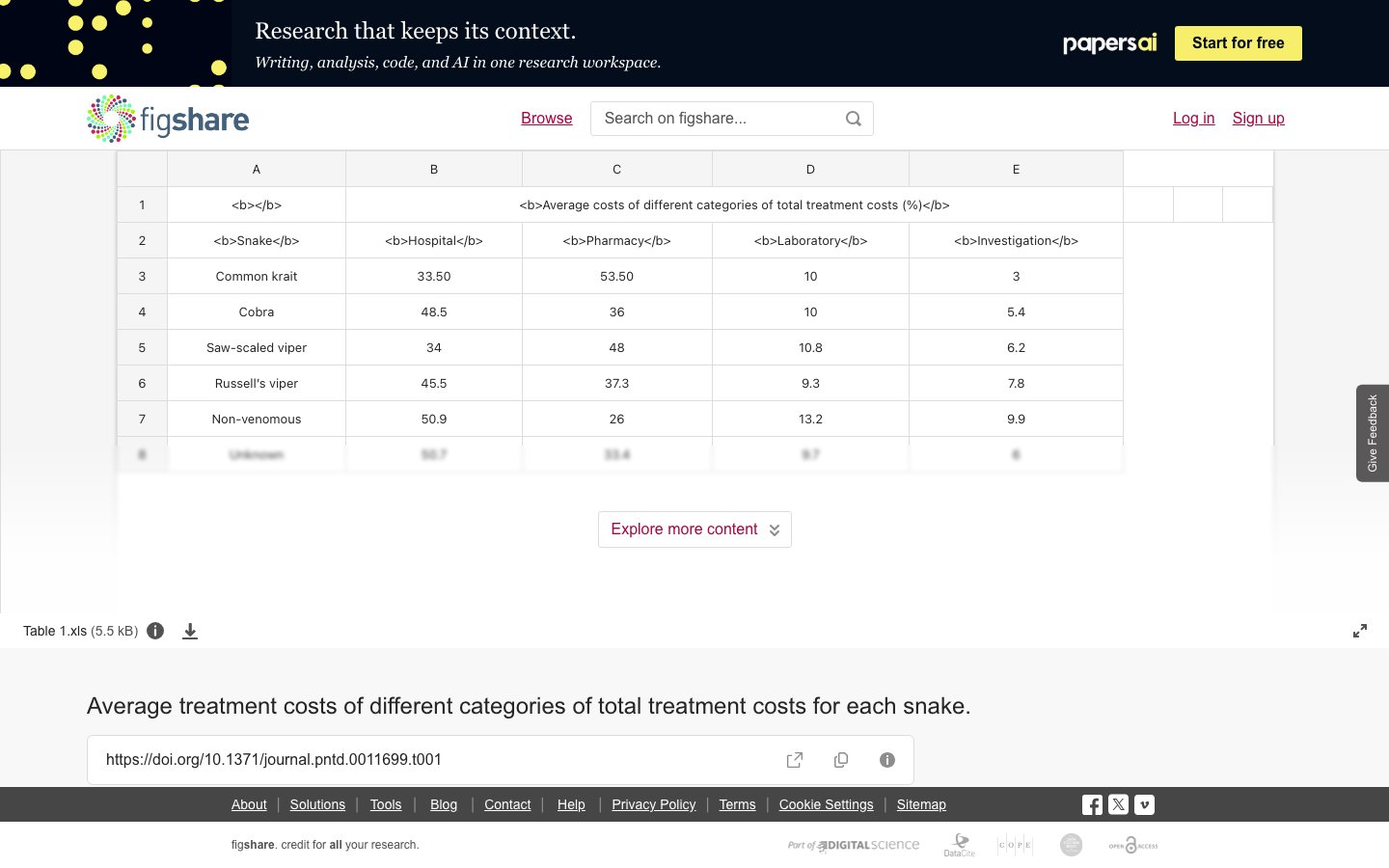Select row 4 header
The width and height of the screenshot is (1389, 868).
click(x=142, y=312)
